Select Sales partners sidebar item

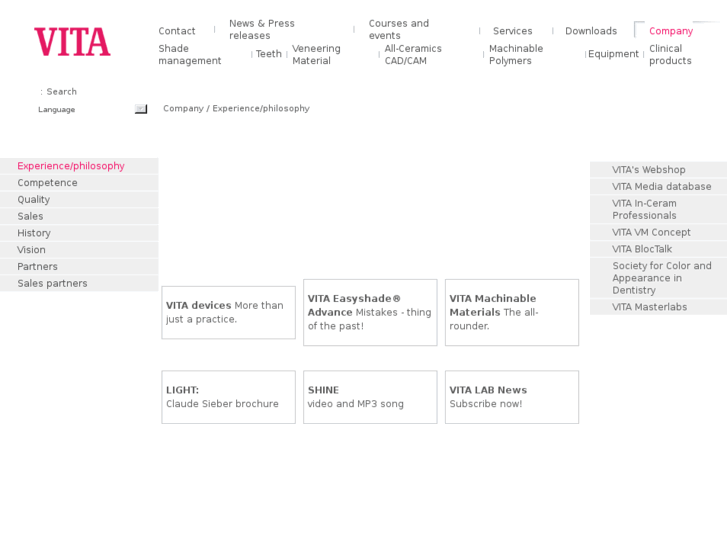tap(52, 284)
